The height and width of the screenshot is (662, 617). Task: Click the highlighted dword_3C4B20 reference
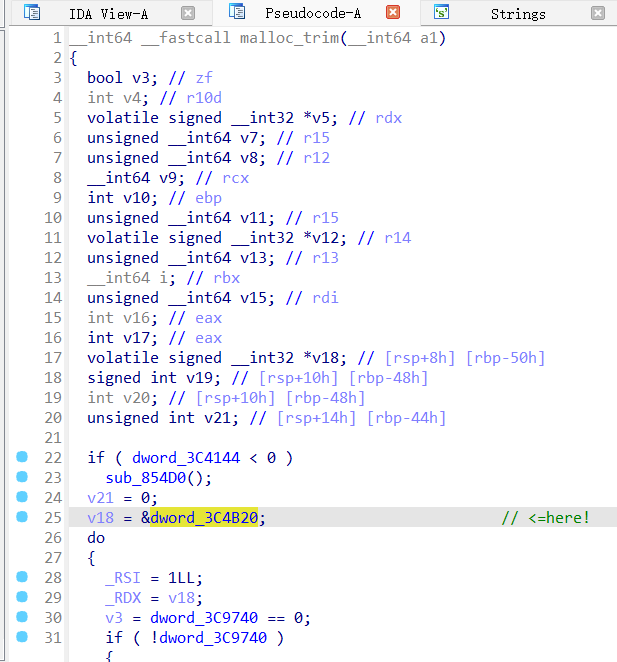click(x=208, y=517)
